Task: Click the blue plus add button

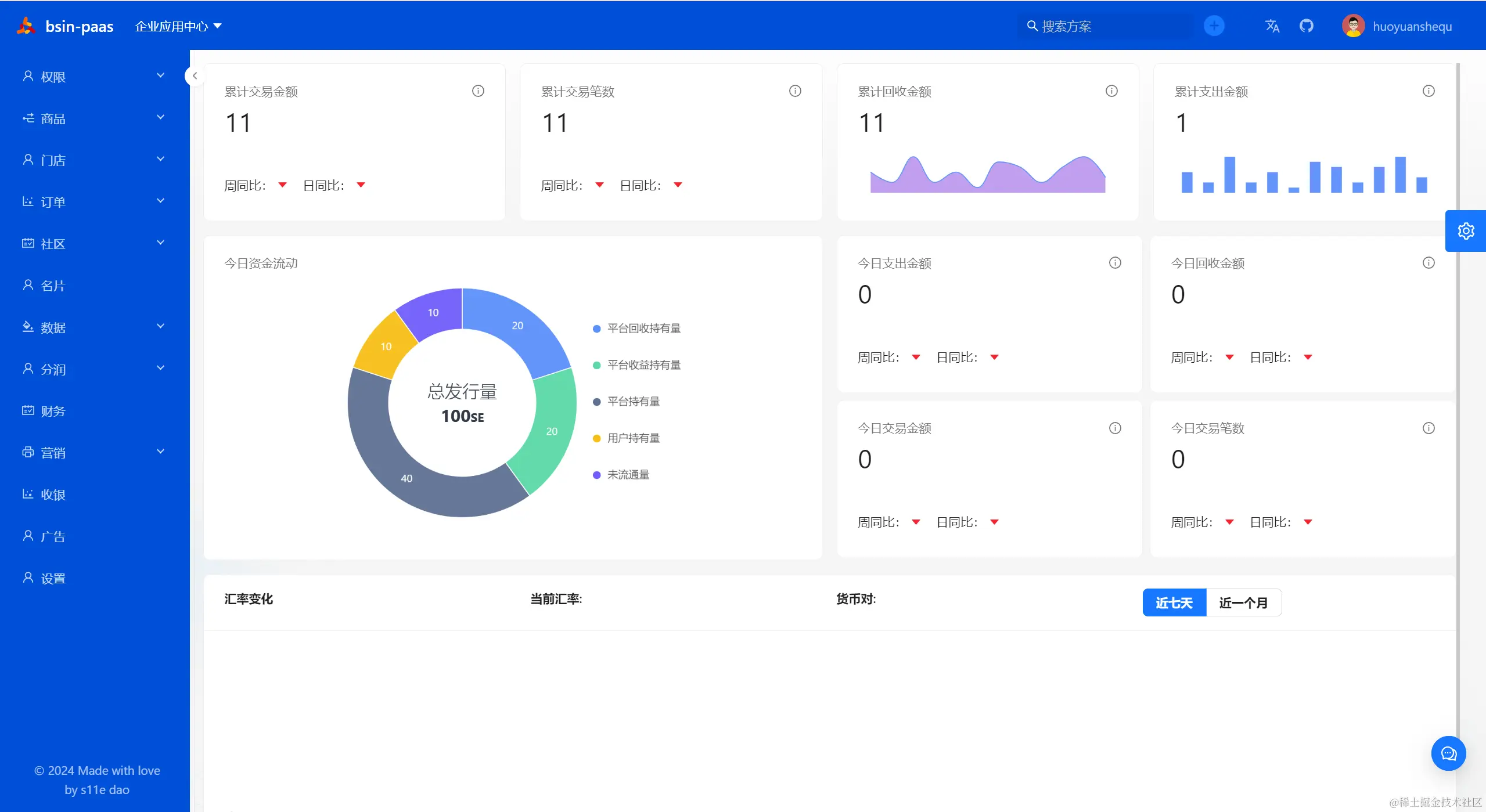Action: (1214, 26)
